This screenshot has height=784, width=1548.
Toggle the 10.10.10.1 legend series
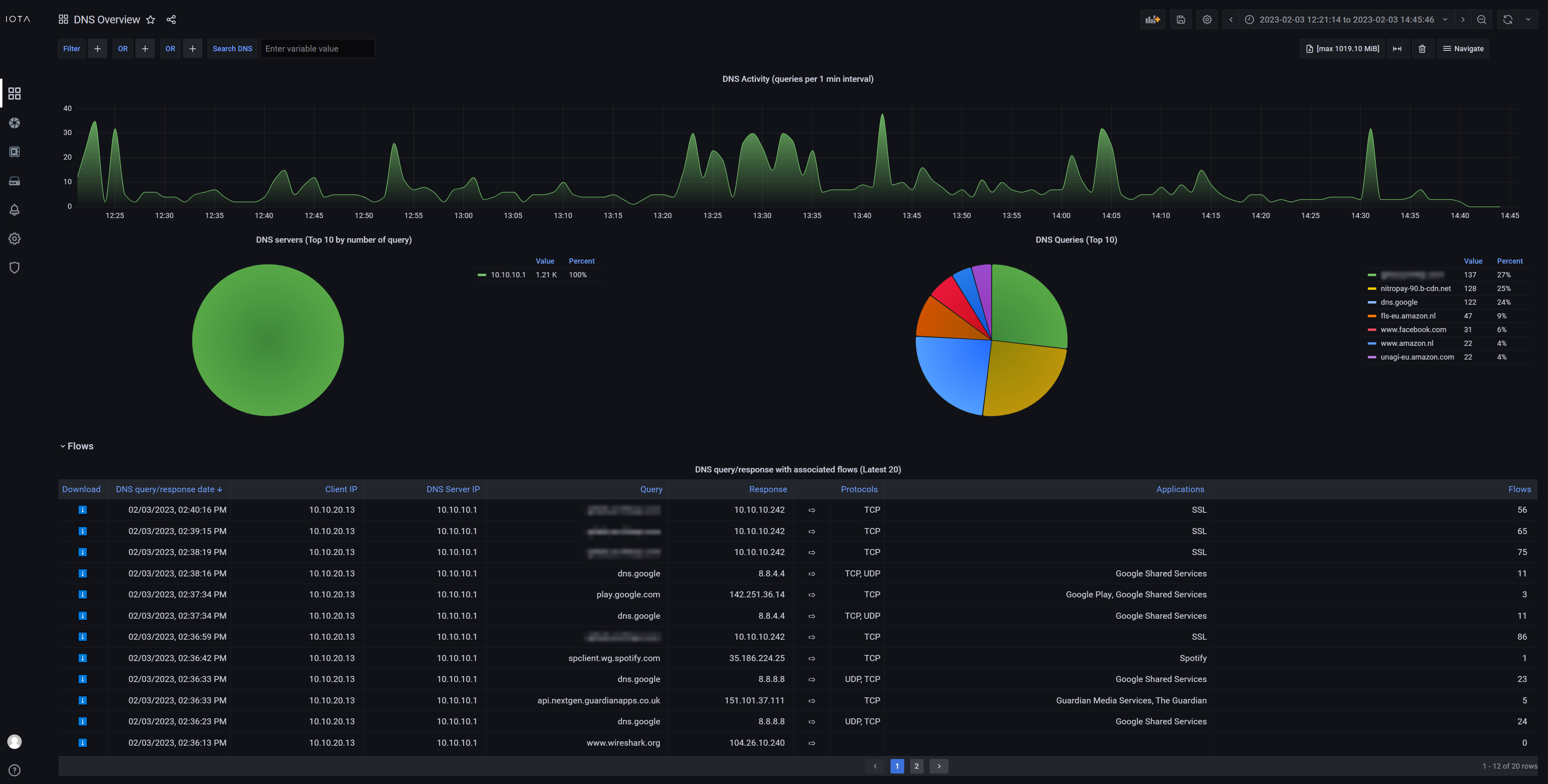(x=508, y=275)
